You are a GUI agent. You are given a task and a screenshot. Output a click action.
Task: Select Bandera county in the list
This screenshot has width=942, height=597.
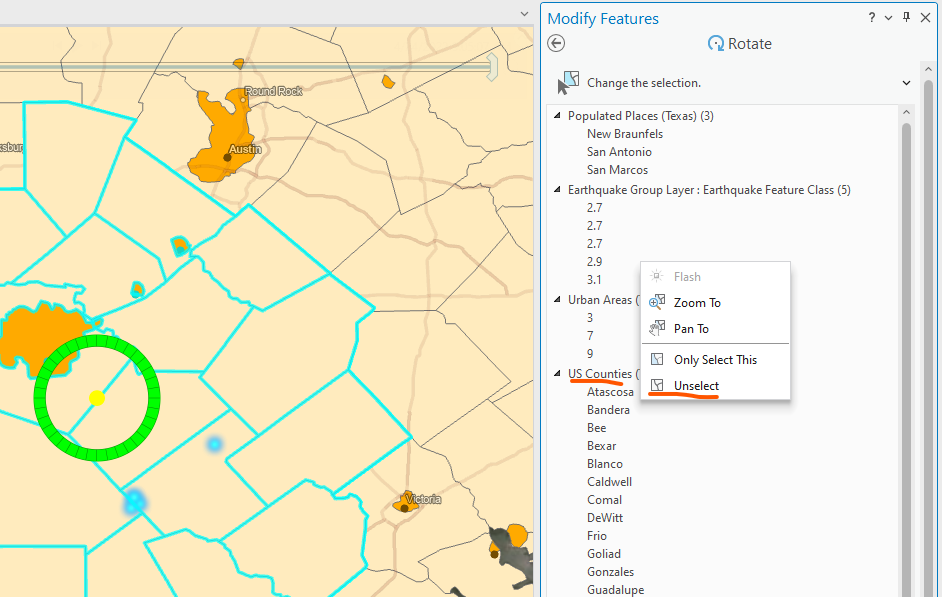click(609, 410)
